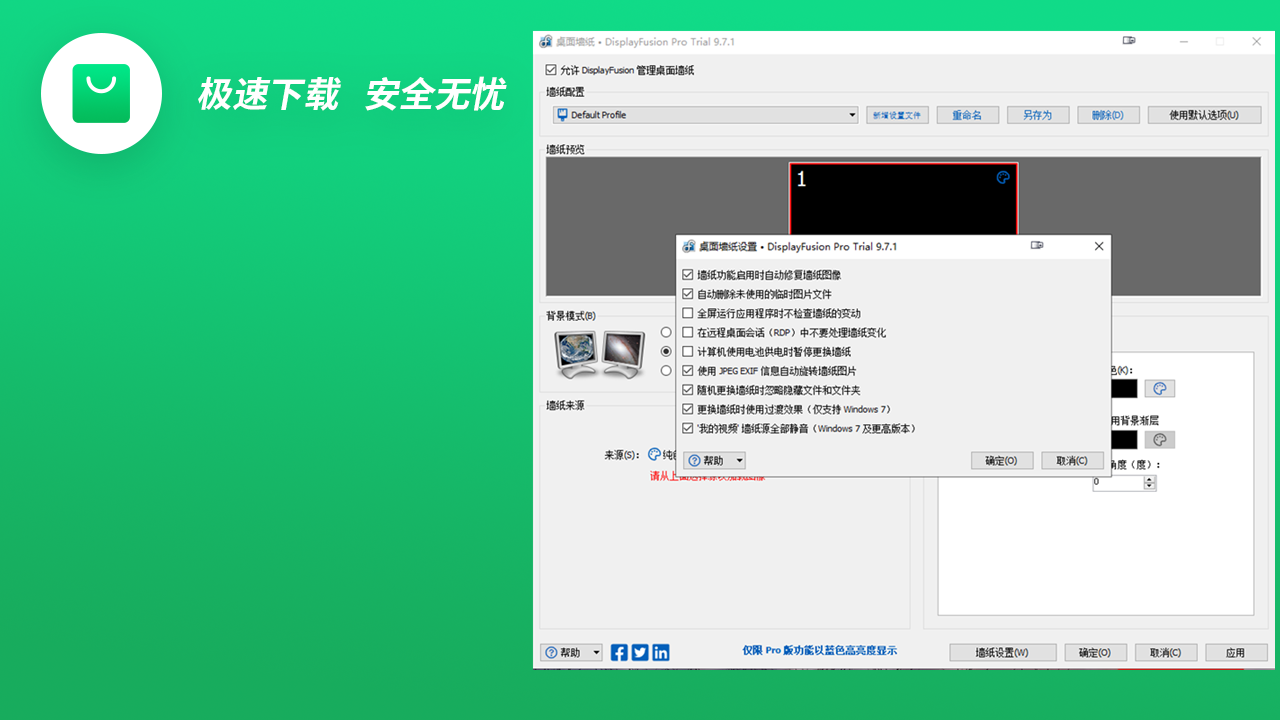Open the Default Profile dropdown
This screenshot has width=1280, height=720.
pyautogui.click(x=852, y=114)
